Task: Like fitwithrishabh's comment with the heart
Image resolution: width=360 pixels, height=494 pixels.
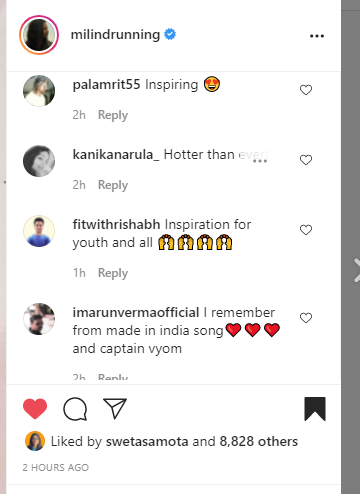Action: (x=306, y=230)
